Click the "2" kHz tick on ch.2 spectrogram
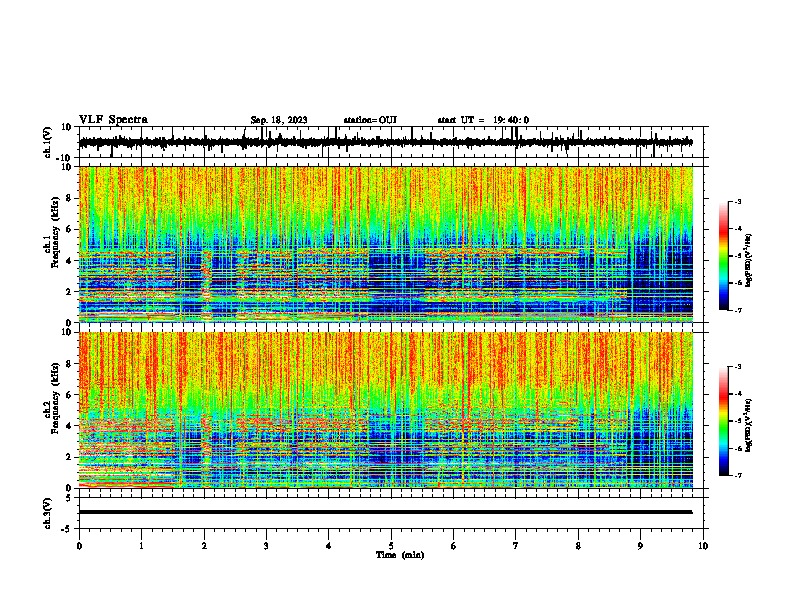 pyautogui.click(x=69, y=457)
